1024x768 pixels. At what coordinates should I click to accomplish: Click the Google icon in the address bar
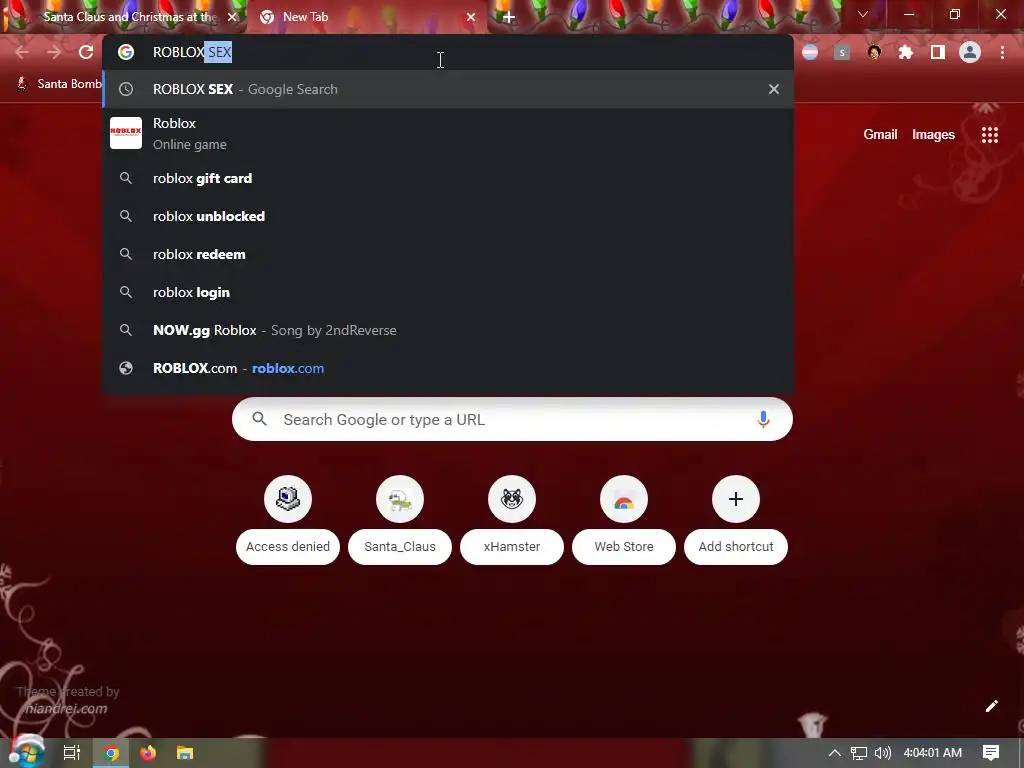pos(126,52)
